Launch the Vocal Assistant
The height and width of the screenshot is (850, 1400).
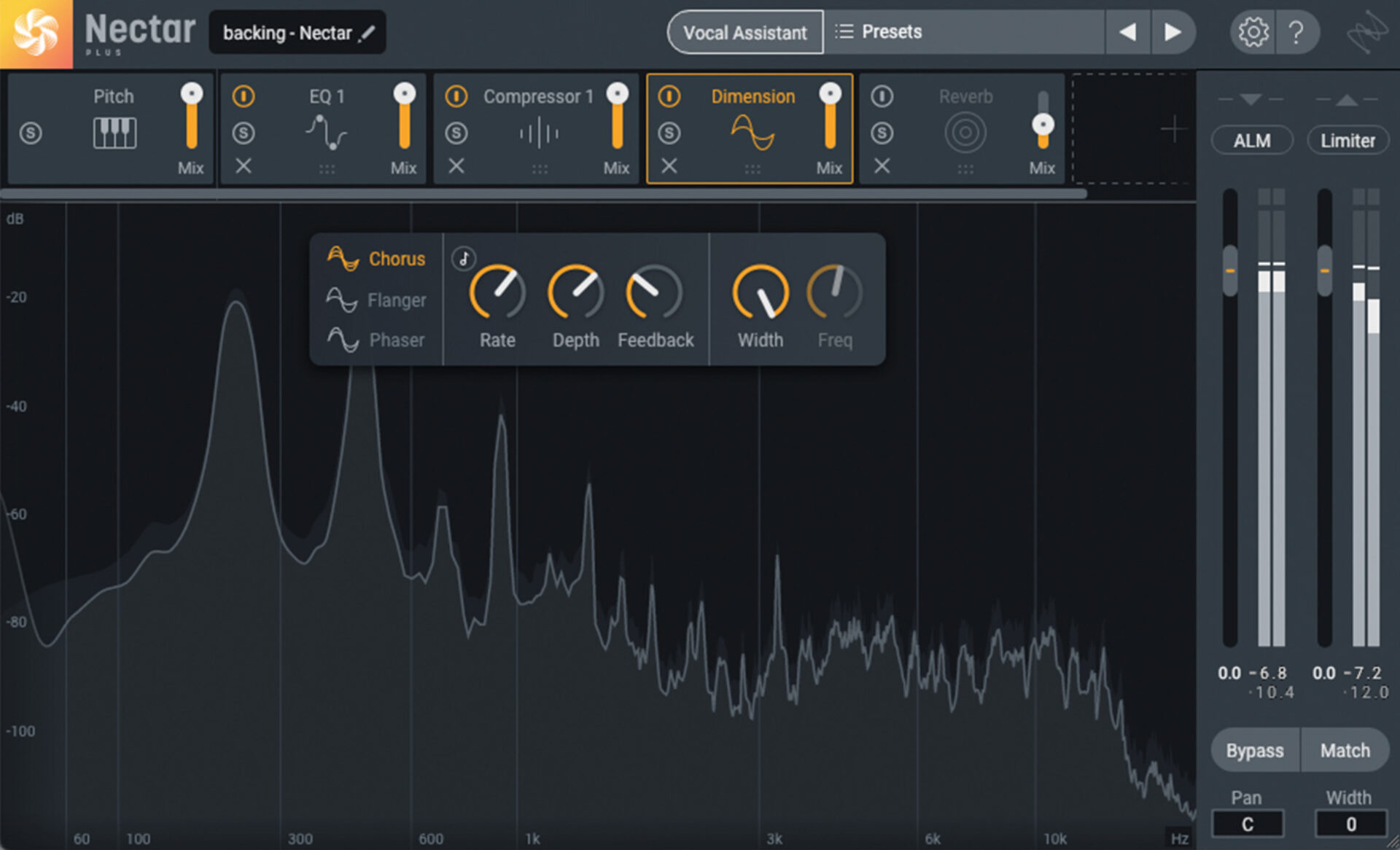[744, 31]
